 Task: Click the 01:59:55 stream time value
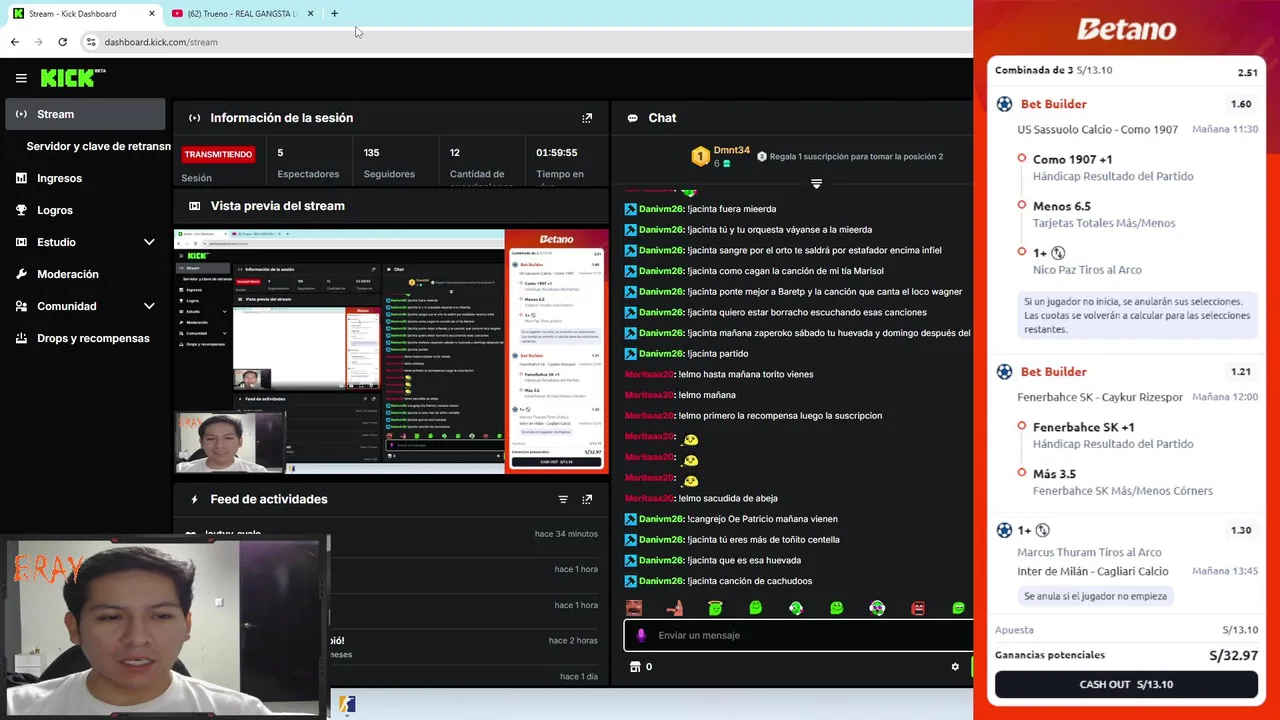(556, 152)
